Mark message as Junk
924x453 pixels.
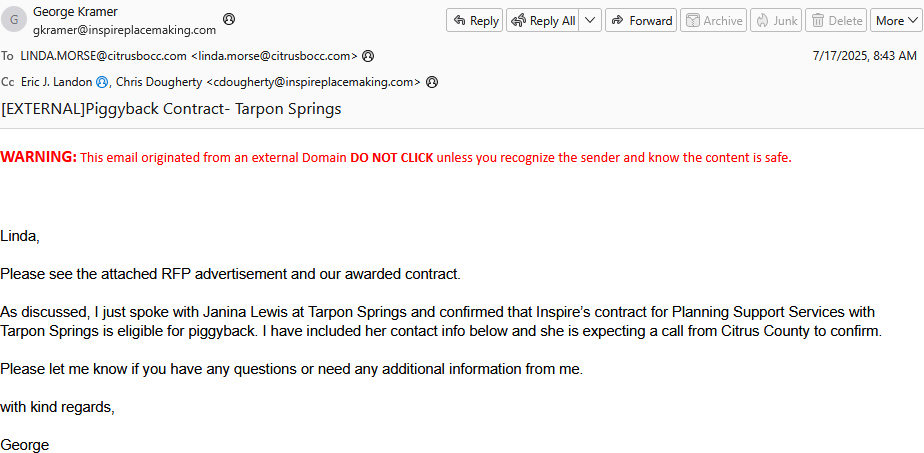pos(776,21)
